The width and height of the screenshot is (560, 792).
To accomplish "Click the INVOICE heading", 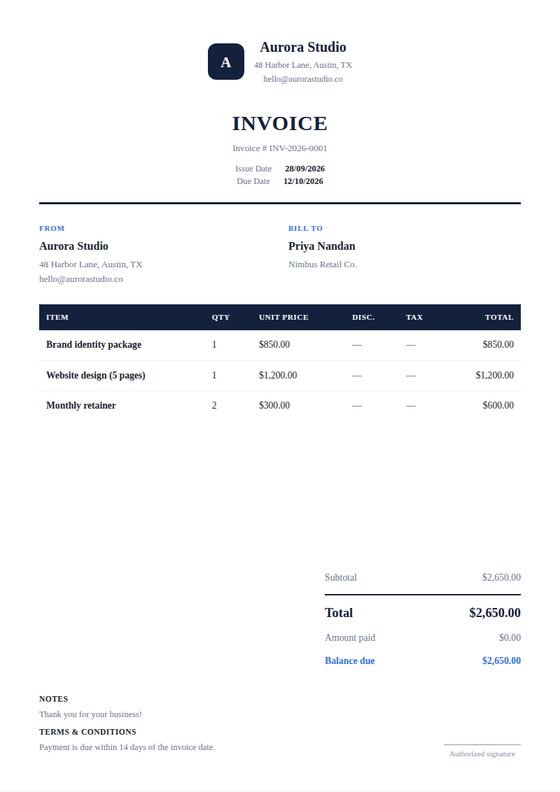I will [280, 123].
